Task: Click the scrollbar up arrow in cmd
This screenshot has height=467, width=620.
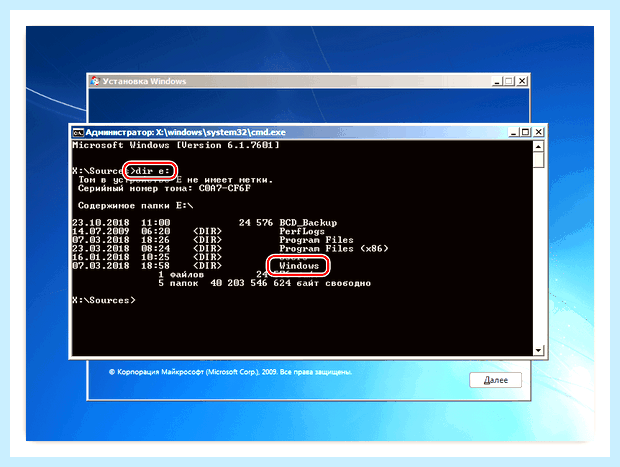Action: pos(538,146)
